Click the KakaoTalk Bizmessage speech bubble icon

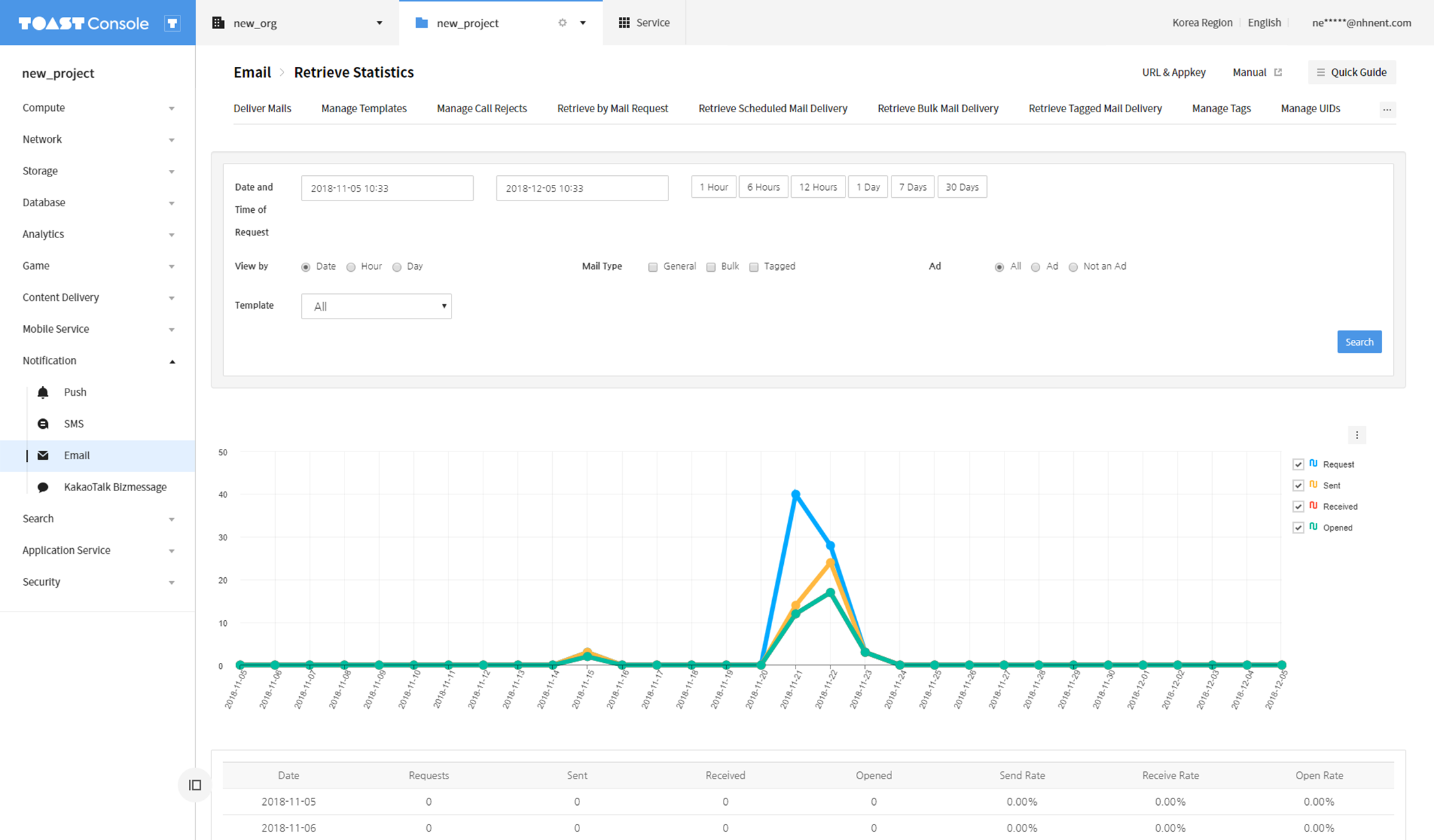[43, 487]
